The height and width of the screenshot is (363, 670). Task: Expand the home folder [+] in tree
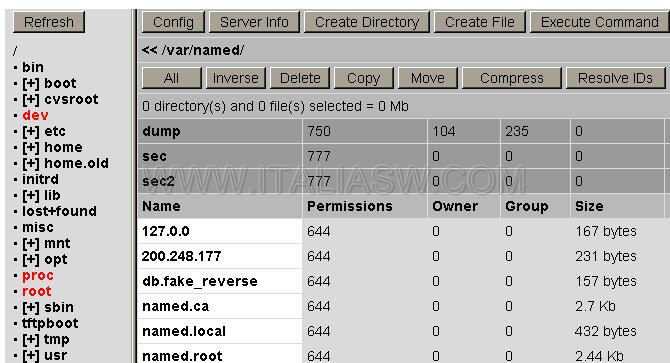tap(31, 147)
